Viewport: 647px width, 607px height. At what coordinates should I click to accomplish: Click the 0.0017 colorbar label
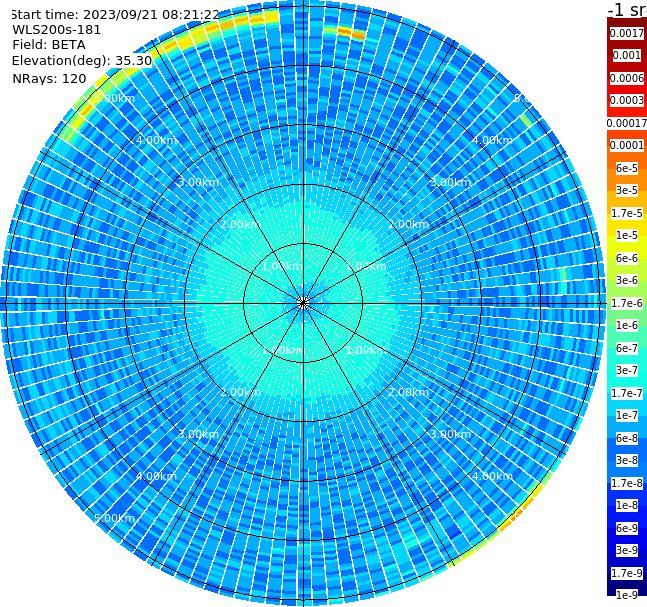[626, 33]
